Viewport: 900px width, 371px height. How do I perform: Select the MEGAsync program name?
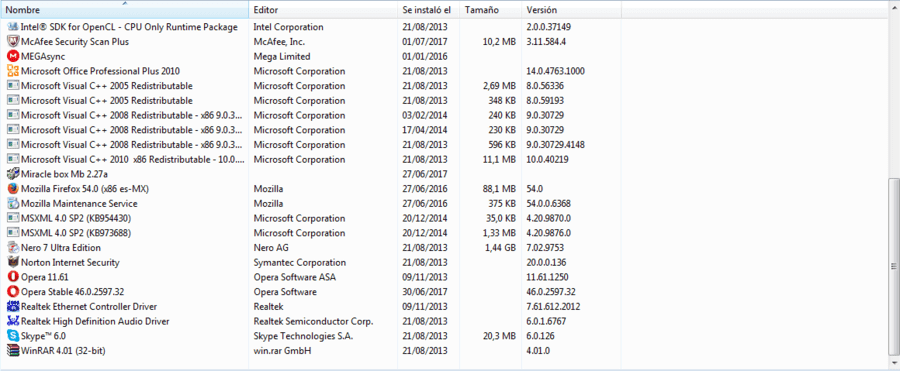(43, 56)
